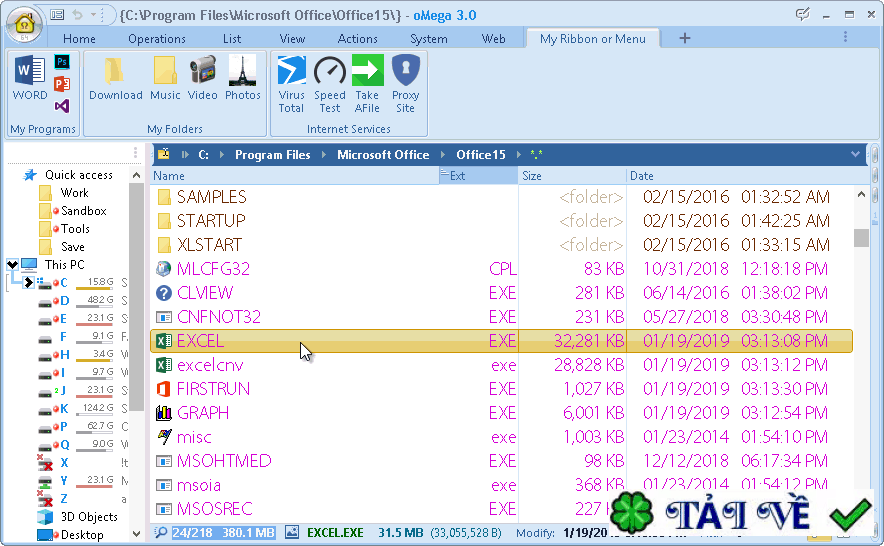The image size is (884, 546).
Task: Select My Ribbon or Menu tab
Action: coord(593,39)
